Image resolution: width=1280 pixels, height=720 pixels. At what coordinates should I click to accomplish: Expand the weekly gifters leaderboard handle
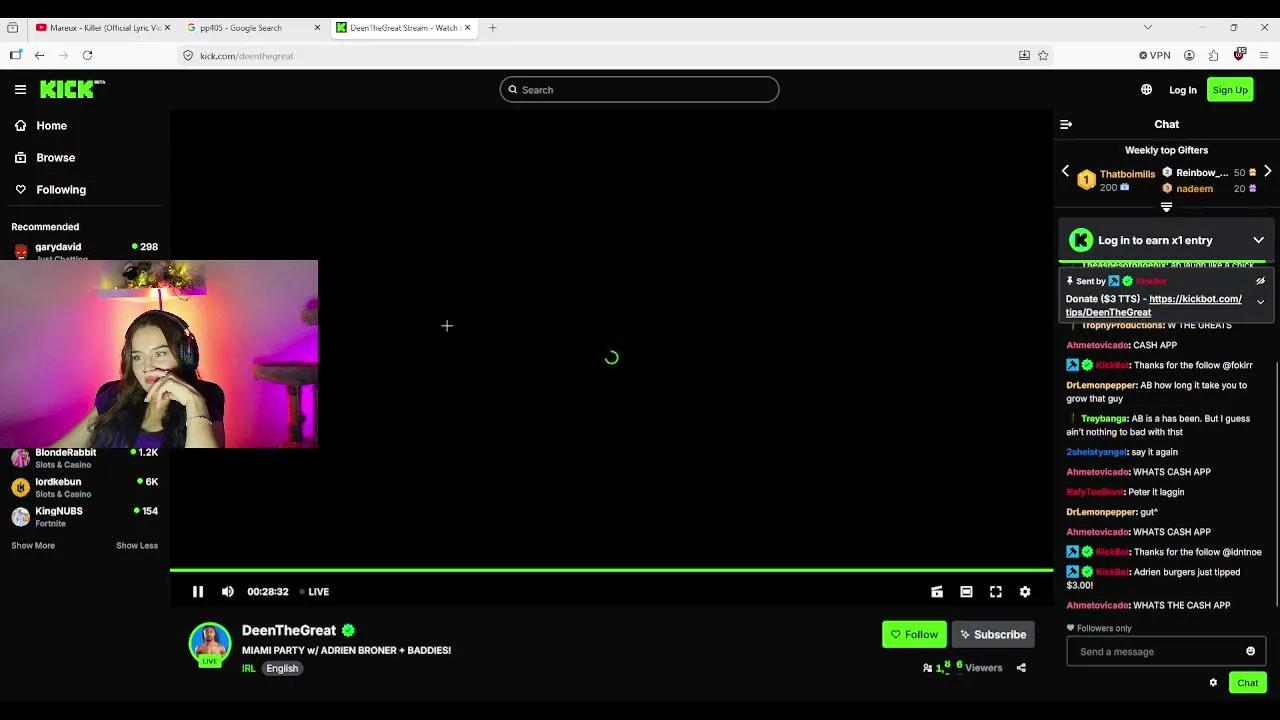coord(1166,208)
